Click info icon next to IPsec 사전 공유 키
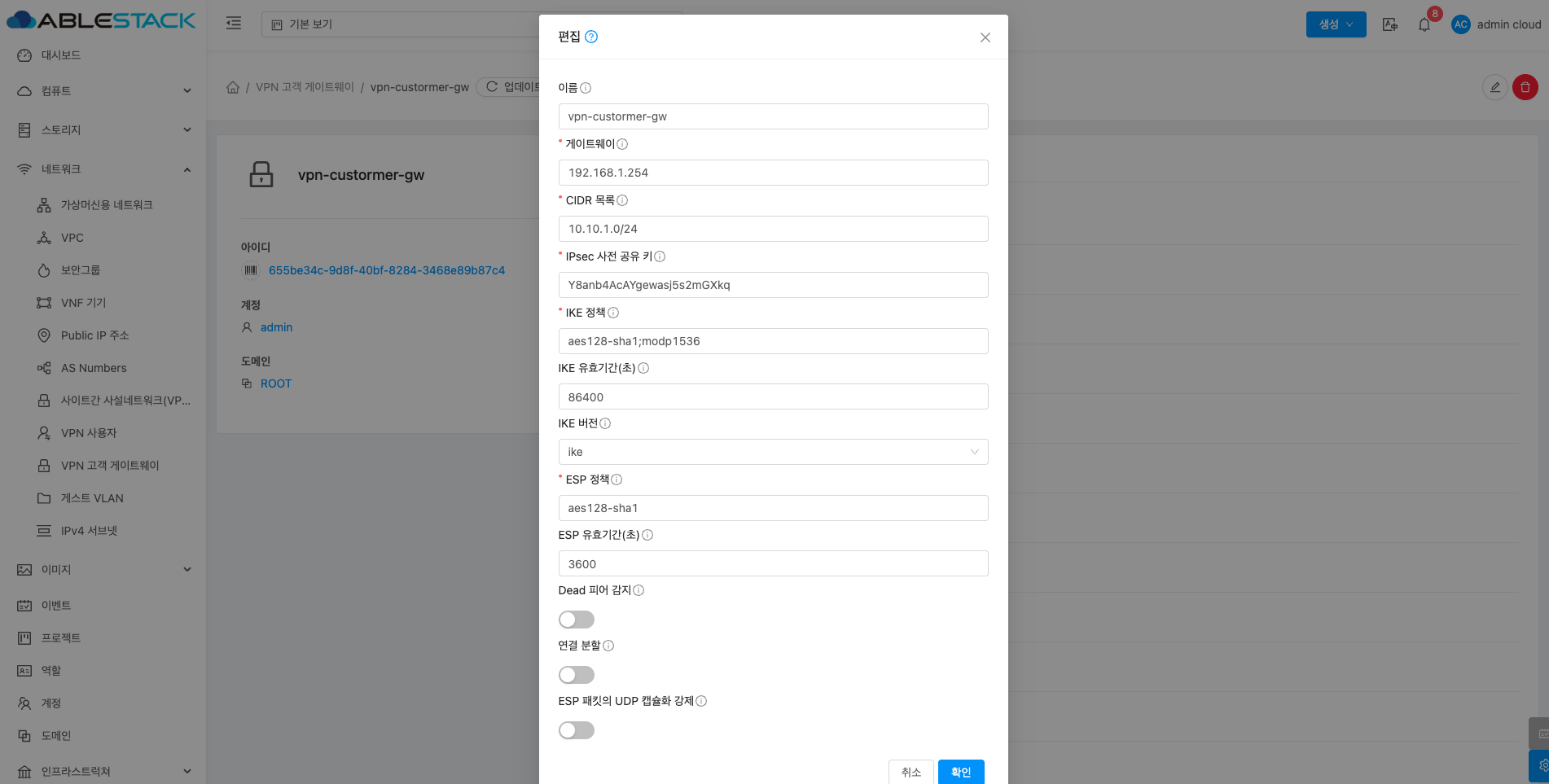 coord(660,256)
